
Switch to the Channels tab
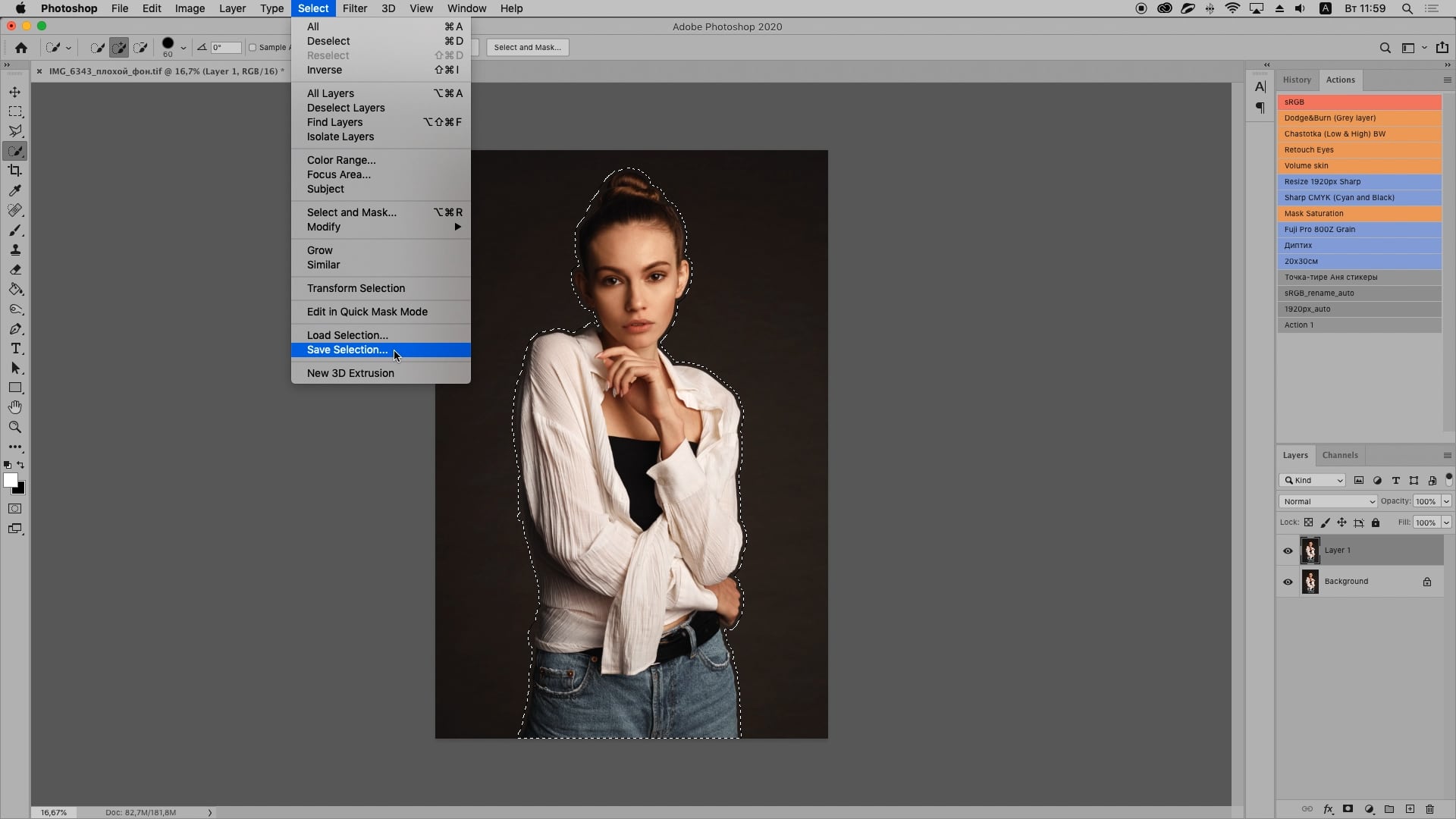coord(1339,455)
